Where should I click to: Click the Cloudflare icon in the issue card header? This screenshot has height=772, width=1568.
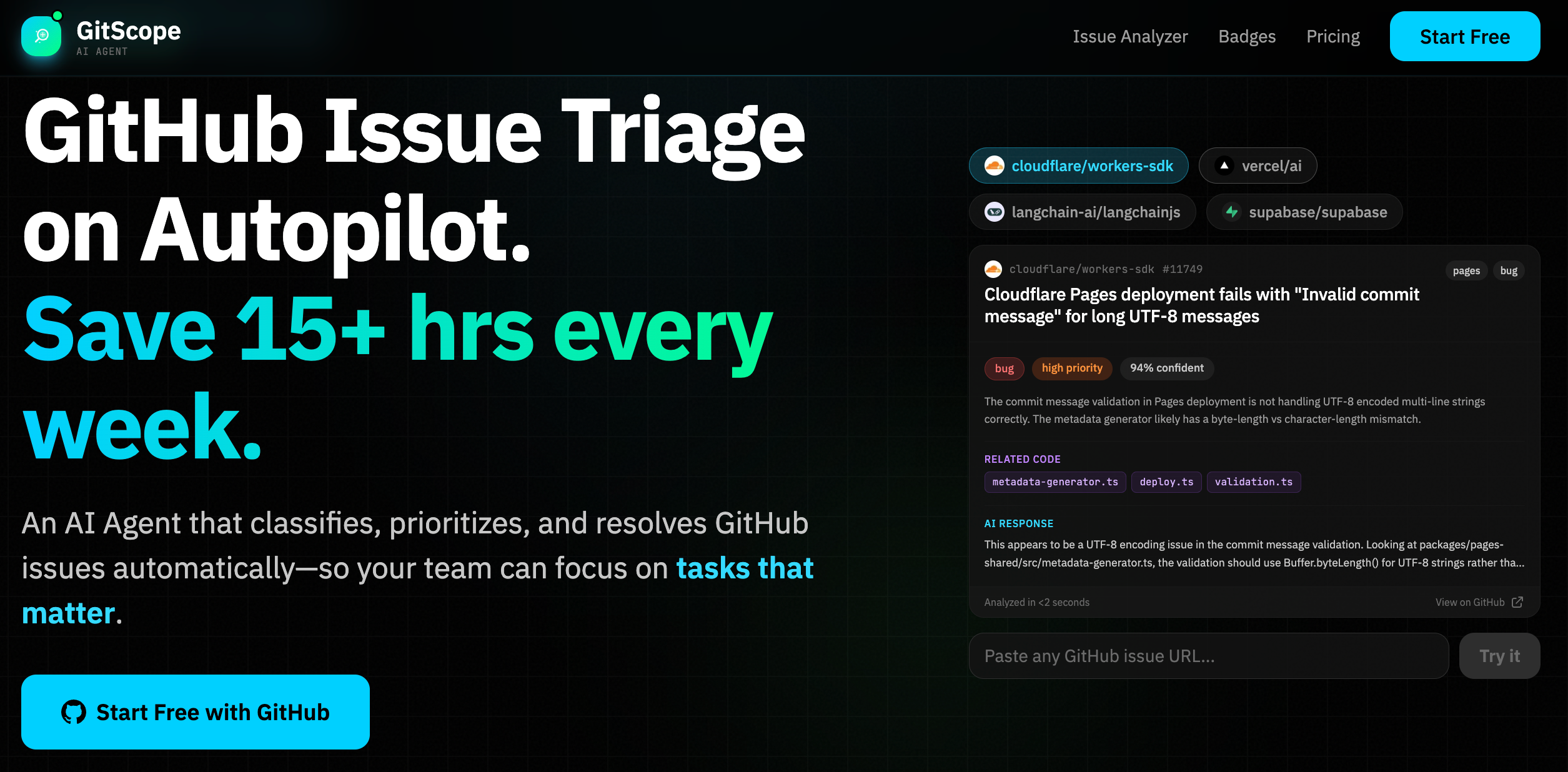point(993,269)
